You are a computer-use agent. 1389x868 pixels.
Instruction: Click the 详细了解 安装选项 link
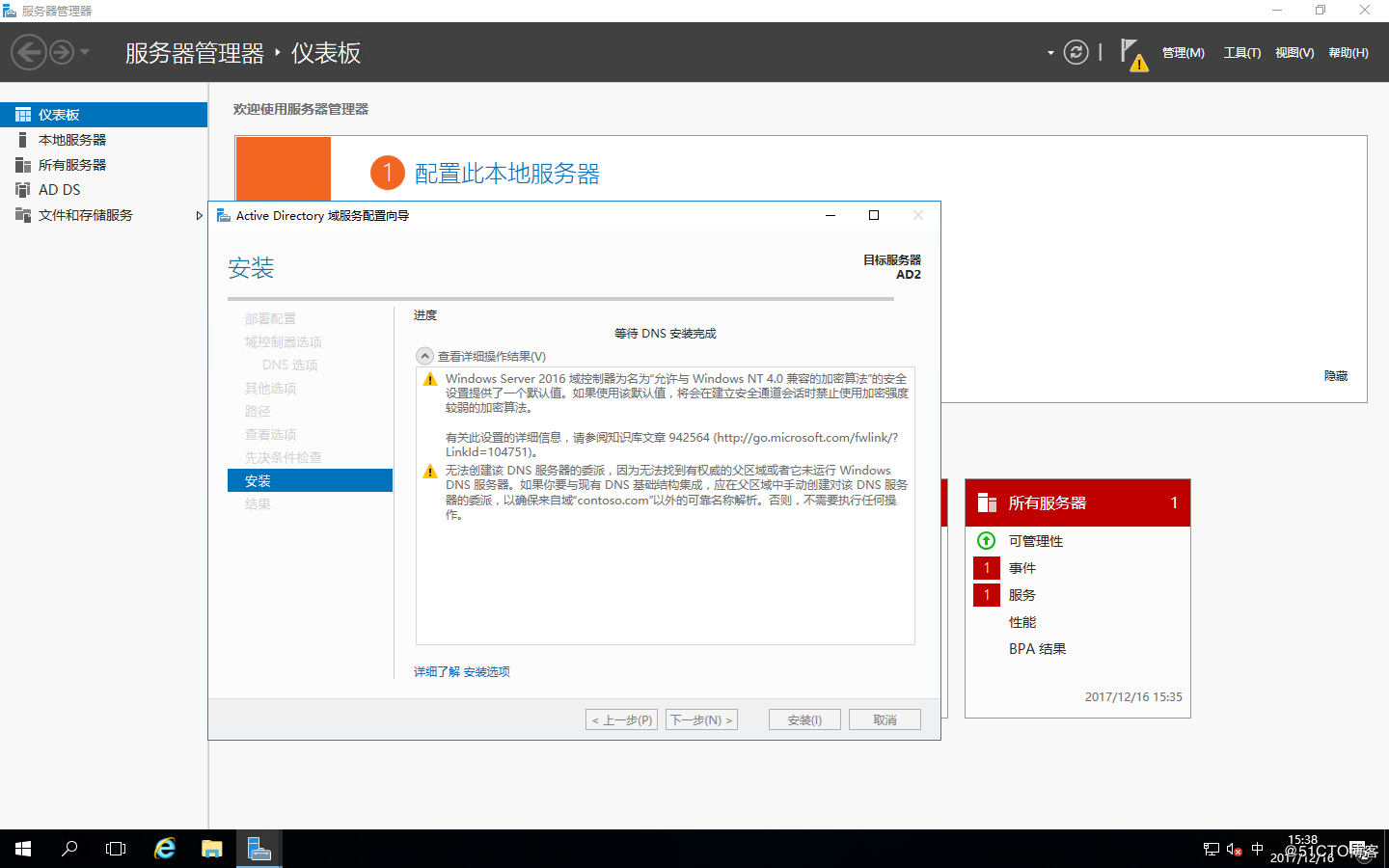pos(462,672)
